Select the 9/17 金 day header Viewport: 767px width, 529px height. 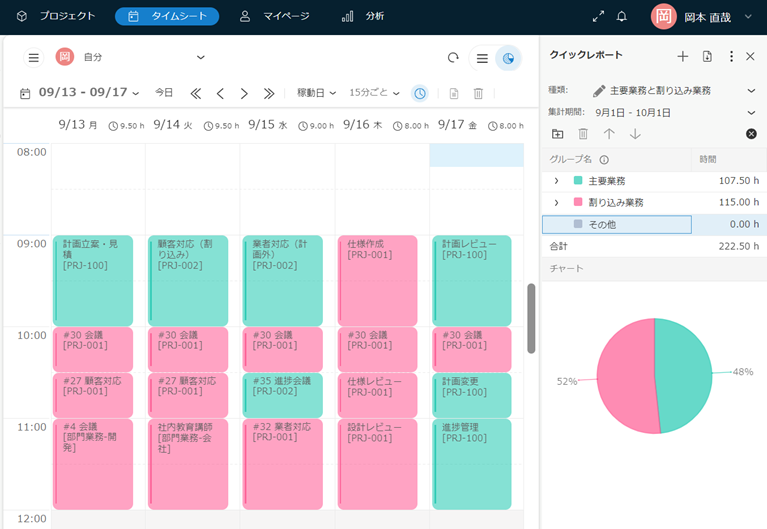coord(457,125)
